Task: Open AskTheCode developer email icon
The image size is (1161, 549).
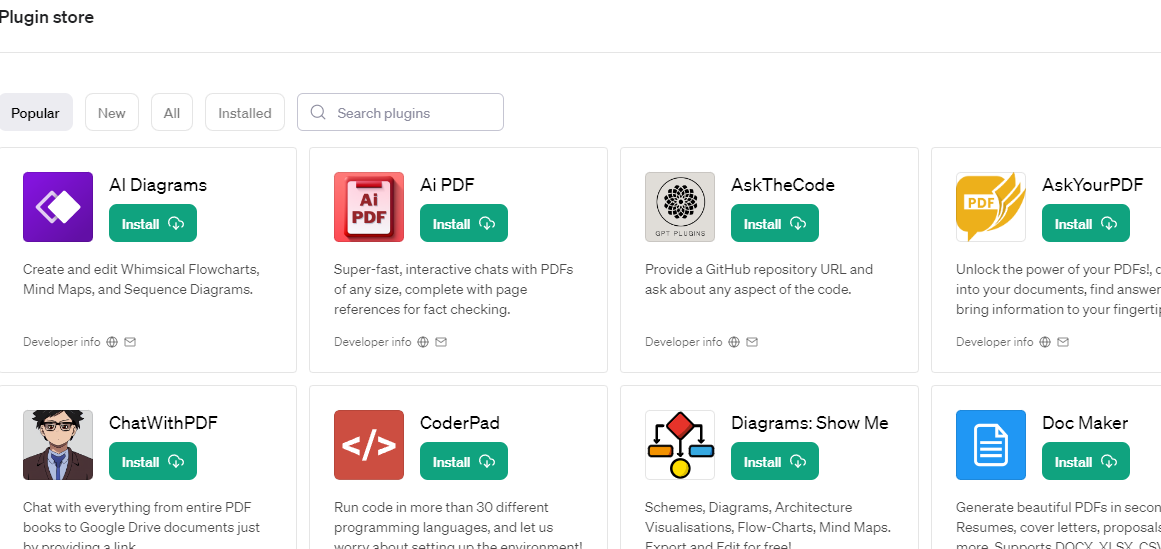Action: click(752, 342)
